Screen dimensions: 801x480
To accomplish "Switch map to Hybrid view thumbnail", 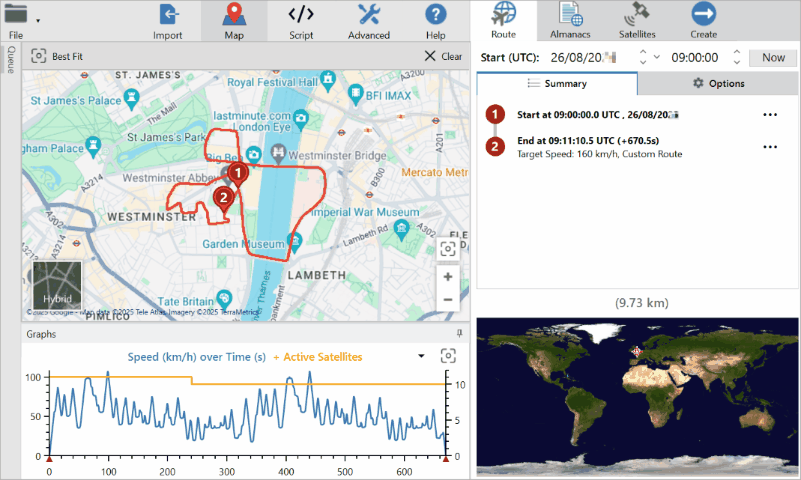I will tap(57, 285).
